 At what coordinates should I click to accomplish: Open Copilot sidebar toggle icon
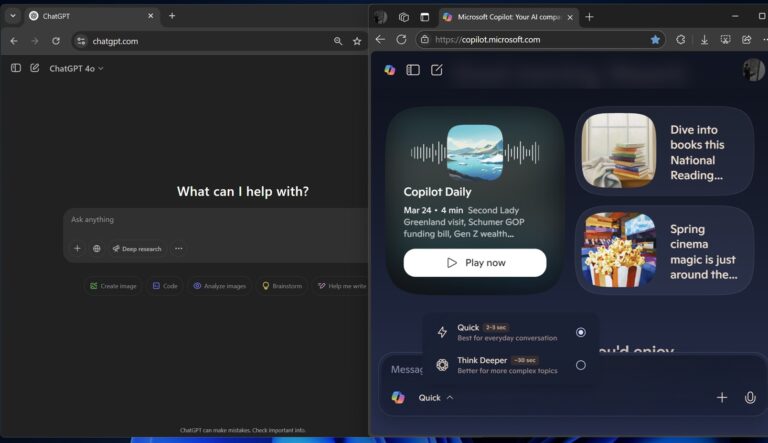click(413, 70)
